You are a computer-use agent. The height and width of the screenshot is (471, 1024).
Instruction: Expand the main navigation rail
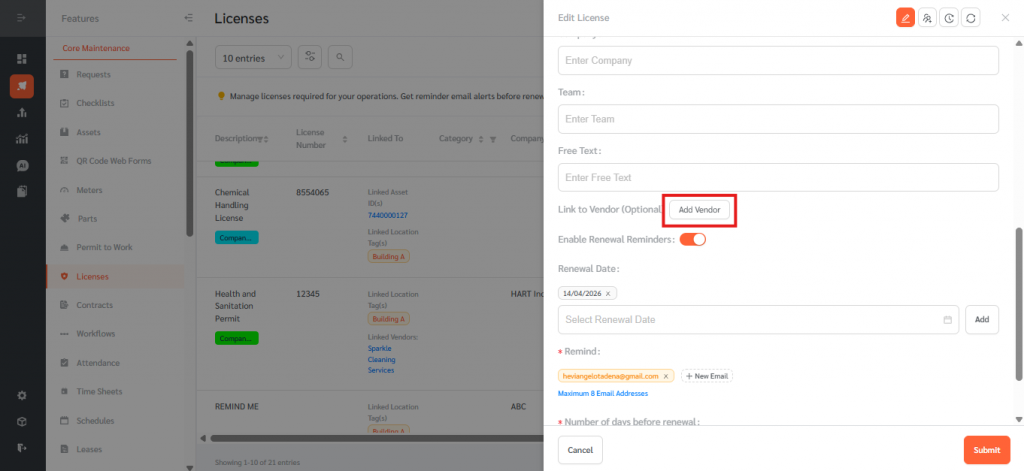22,18
